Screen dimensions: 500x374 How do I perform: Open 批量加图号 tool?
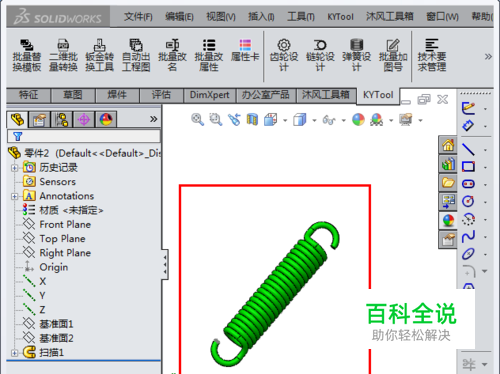click(393, 55)
